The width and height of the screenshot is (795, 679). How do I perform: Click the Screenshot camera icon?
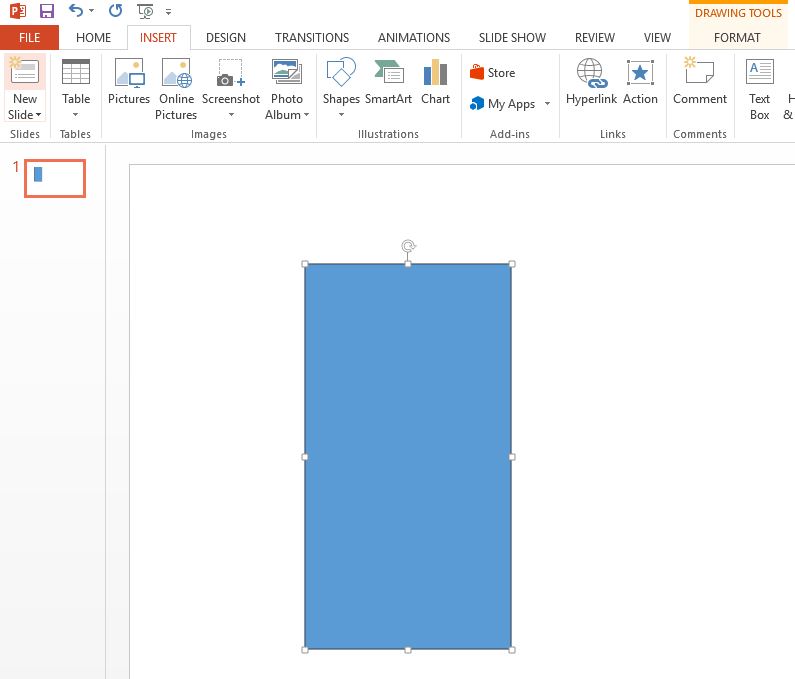[x=231, y=73]
